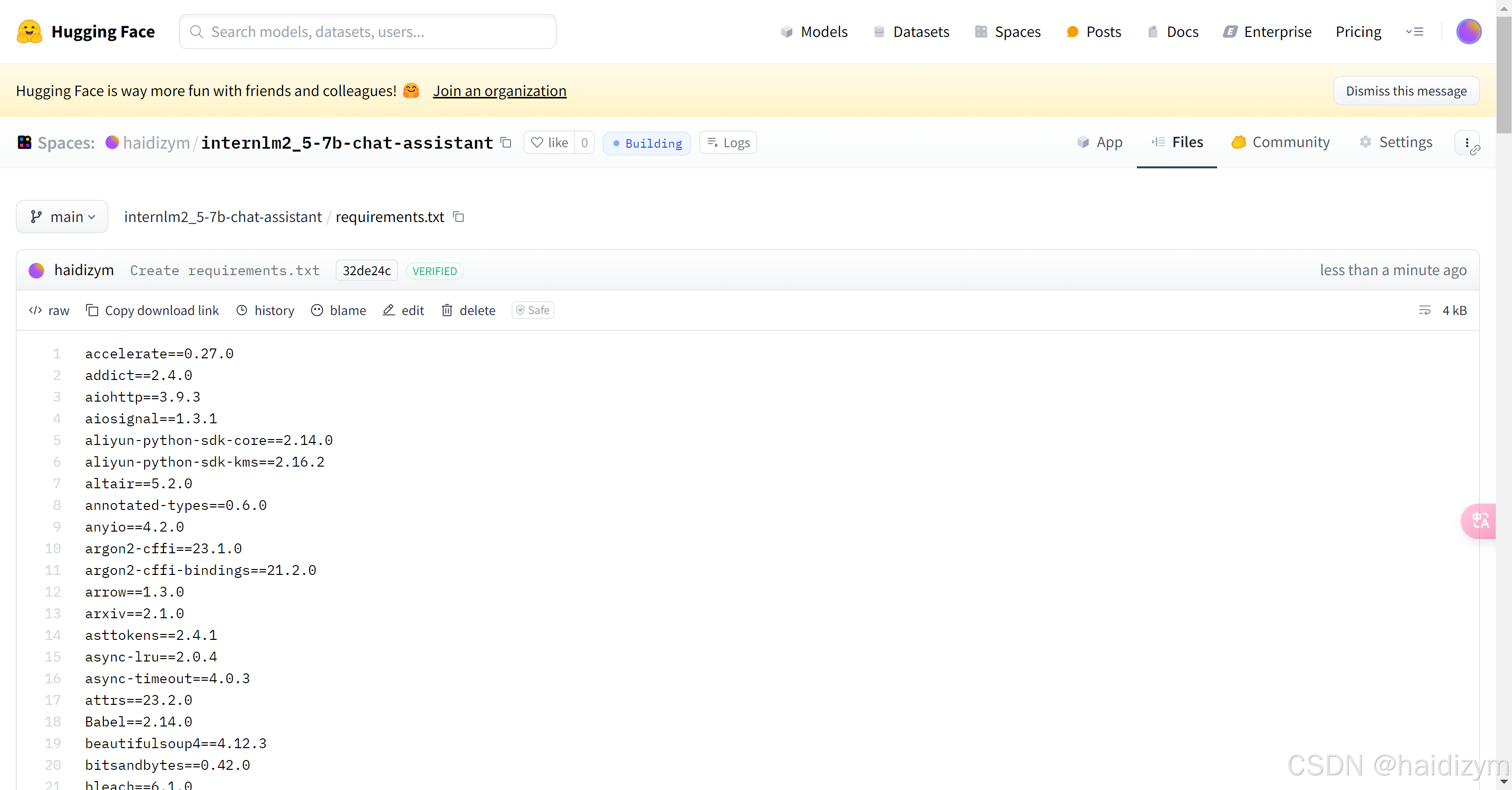Click the line bitsandbytes==0.42.0

(167, 765)
